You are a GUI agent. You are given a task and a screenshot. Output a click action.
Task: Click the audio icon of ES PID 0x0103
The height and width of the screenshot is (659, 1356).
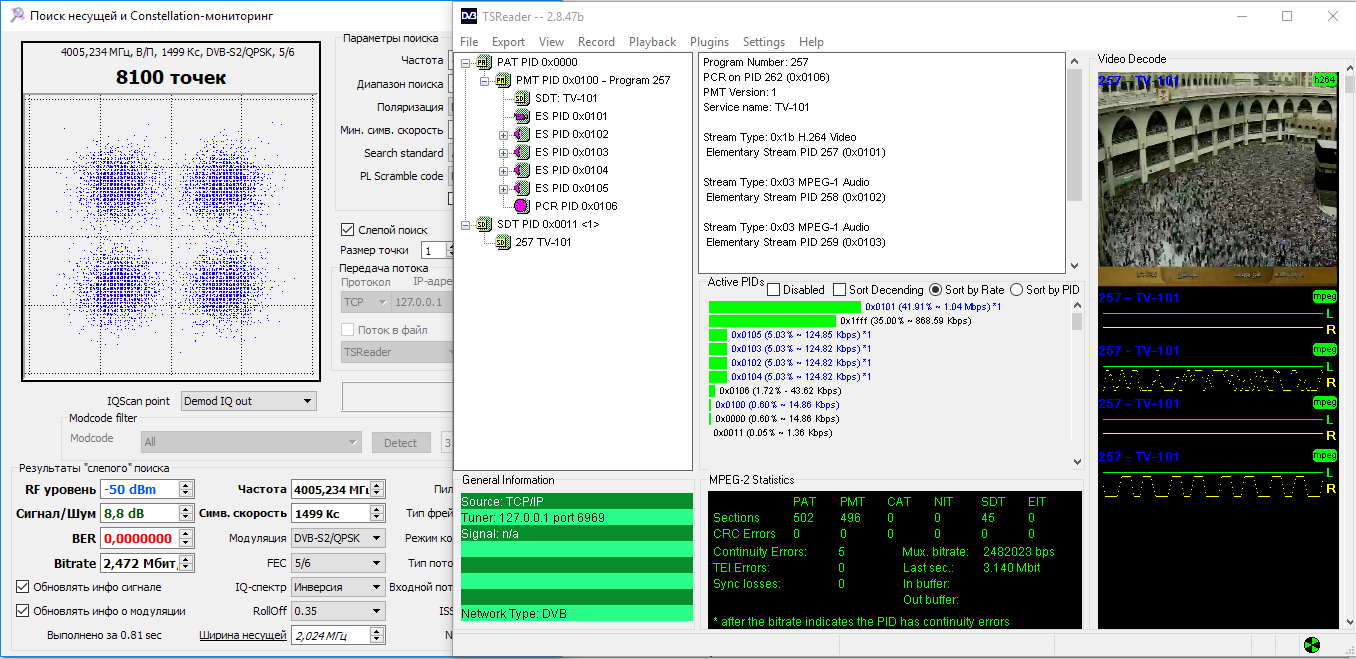tap(522, 152)
